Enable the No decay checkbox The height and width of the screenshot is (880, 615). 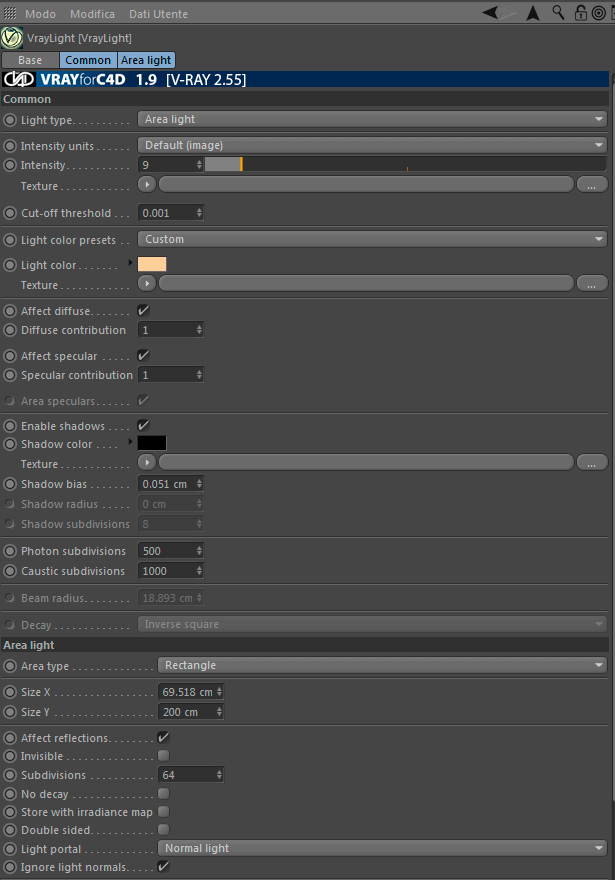point(163,794)
